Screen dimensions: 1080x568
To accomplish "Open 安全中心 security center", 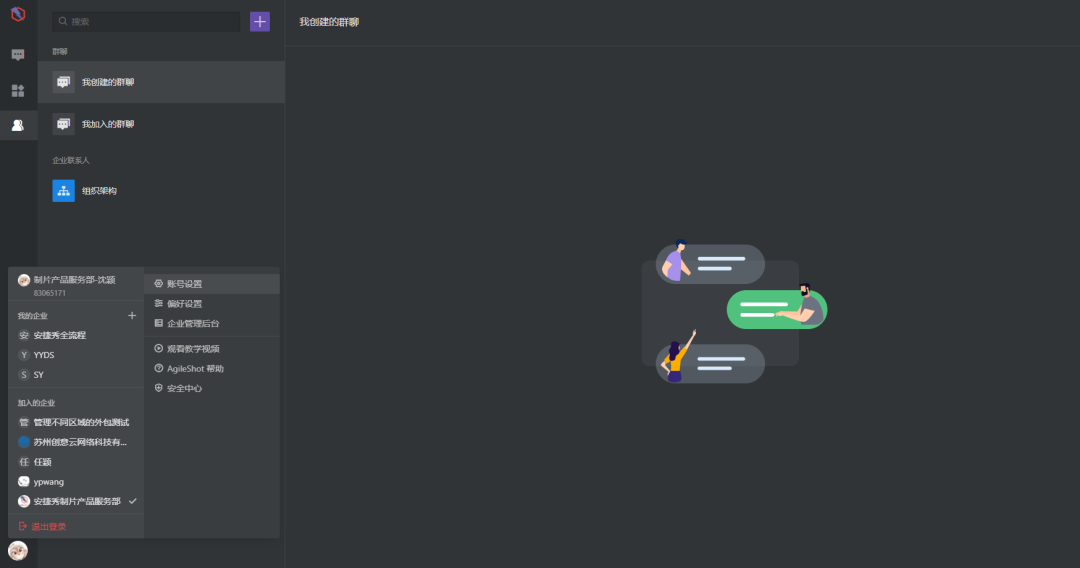I will coord(184,388).
